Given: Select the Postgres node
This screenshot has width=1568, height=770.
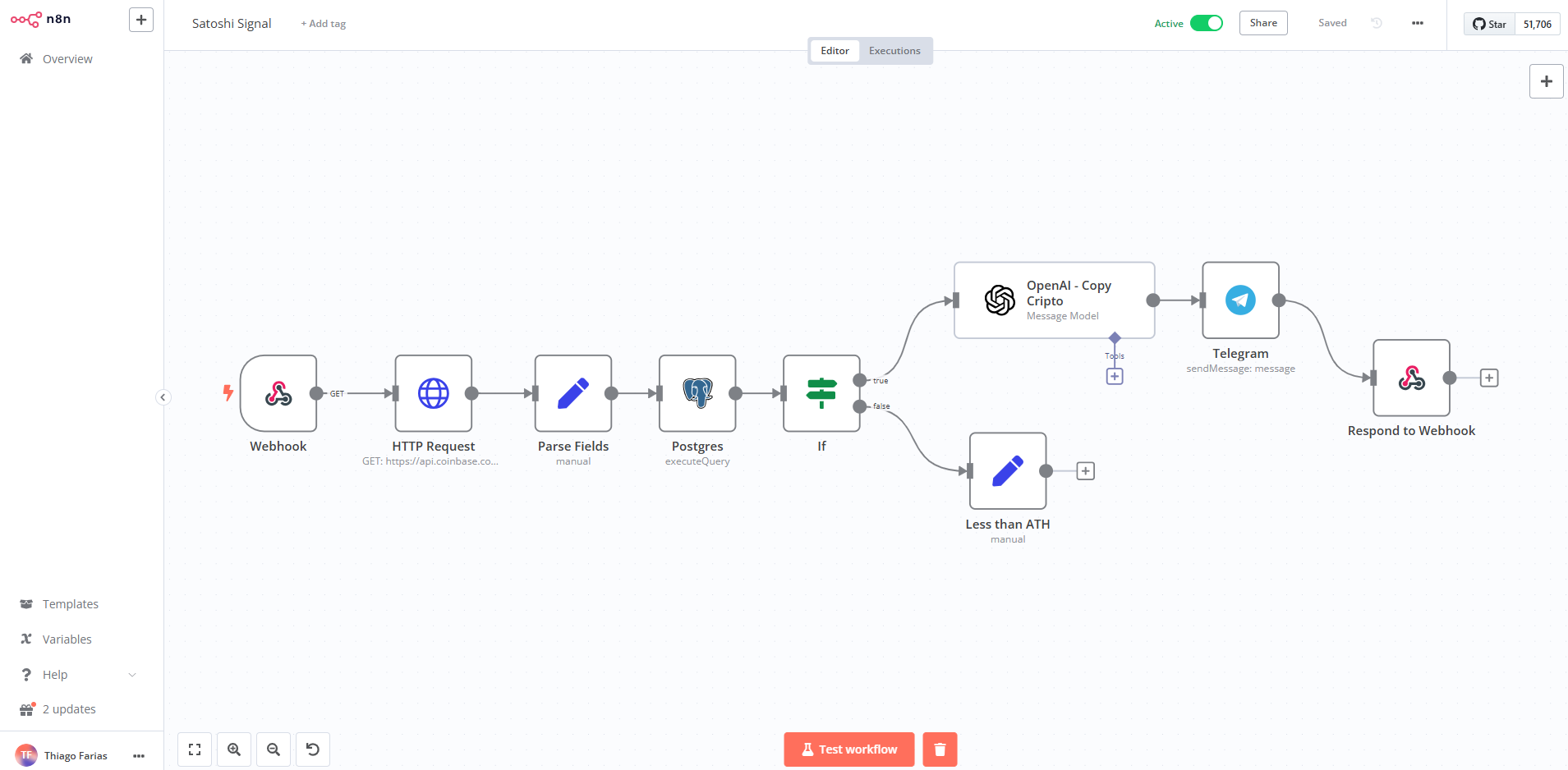Looking at the screenshot, I should (x=697, y=393).
